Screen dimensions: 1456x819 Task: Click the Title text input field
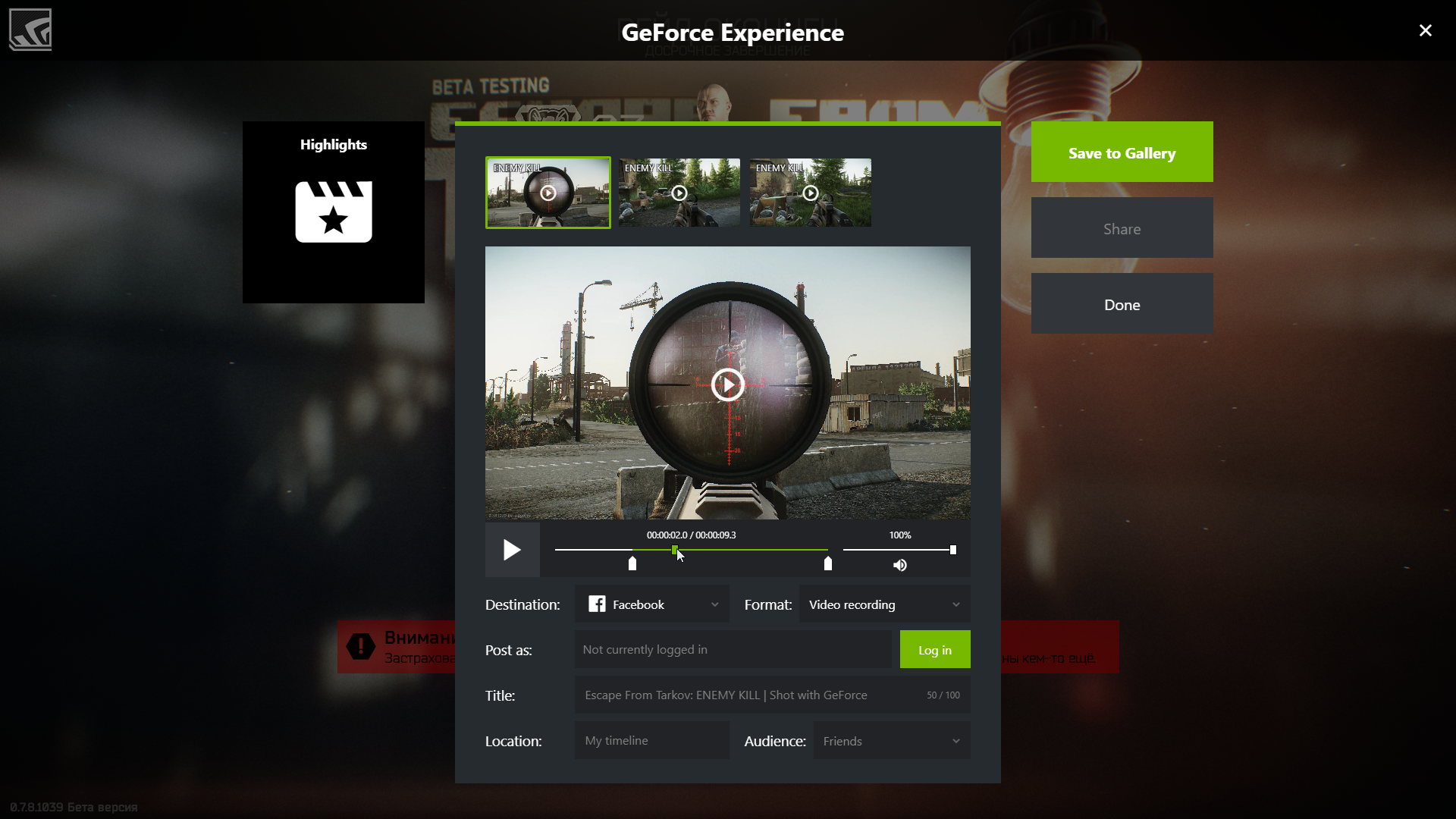pyautogui.click(x=751, y=695)
